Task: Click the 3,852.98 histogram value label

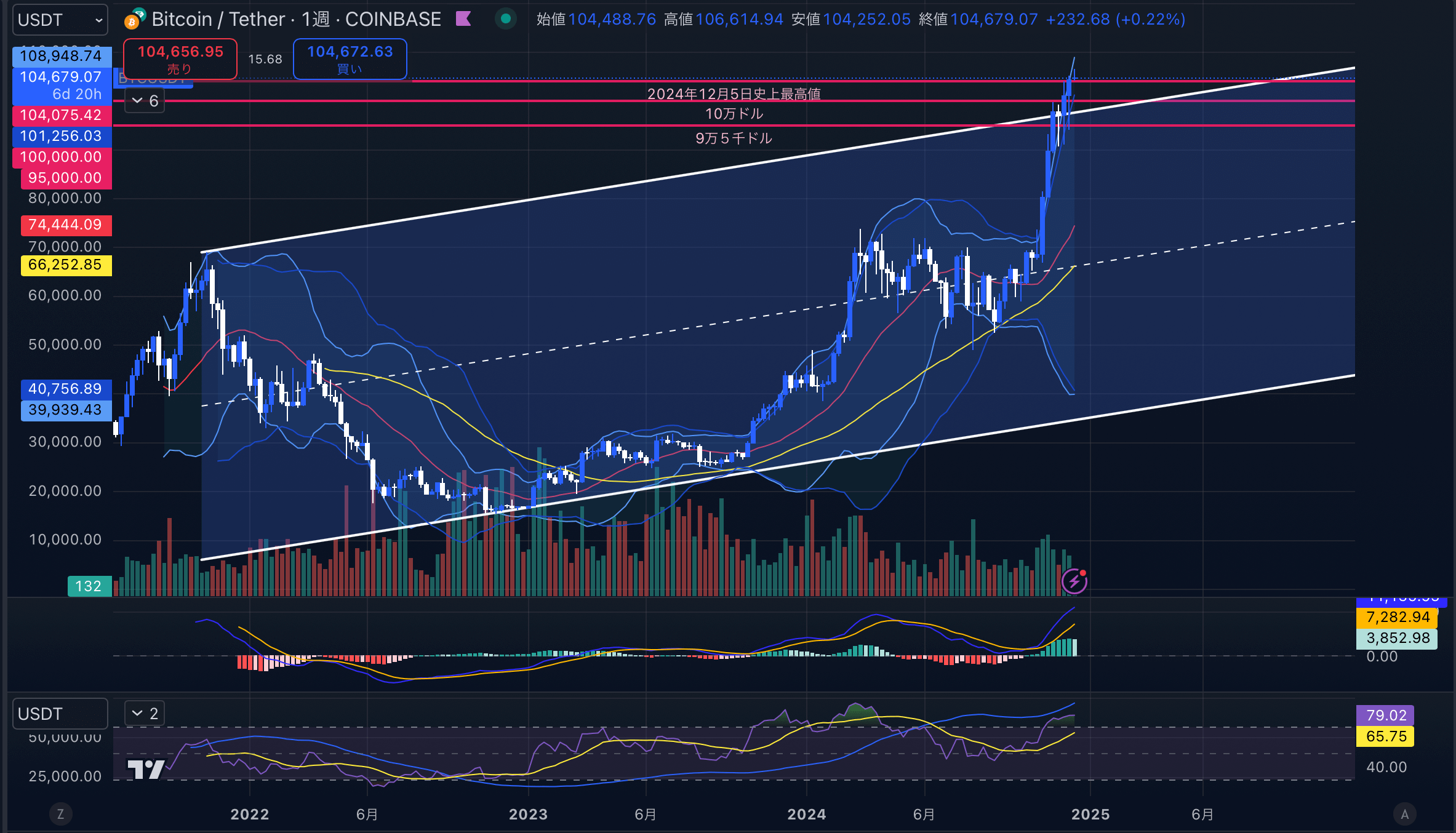Action: coord(1397,638)
